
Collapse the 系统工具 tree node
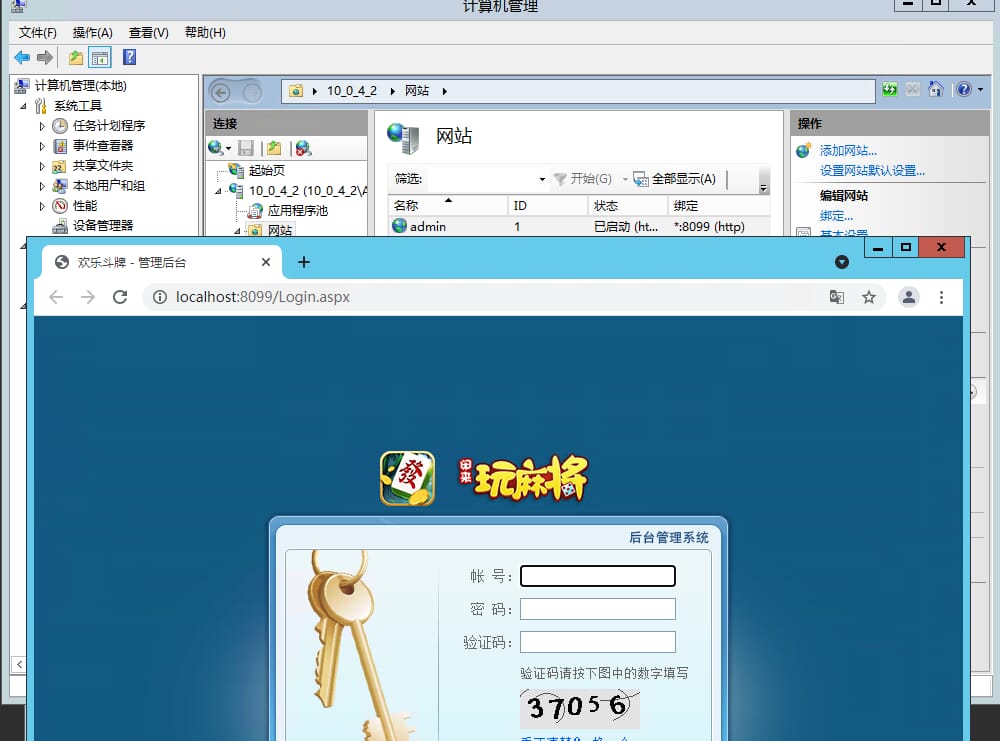[24, 105]
